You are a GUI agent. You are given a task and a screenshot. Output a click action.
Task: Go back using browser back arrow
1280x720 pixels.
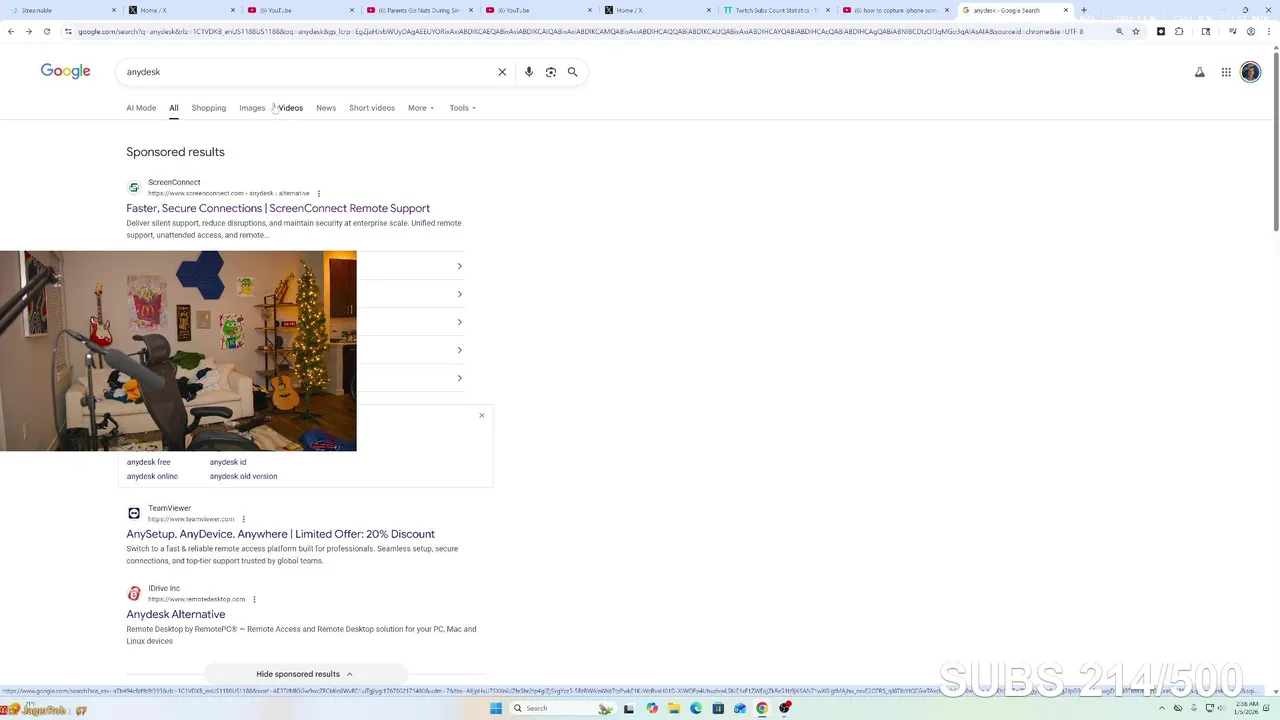click(10, 31)
